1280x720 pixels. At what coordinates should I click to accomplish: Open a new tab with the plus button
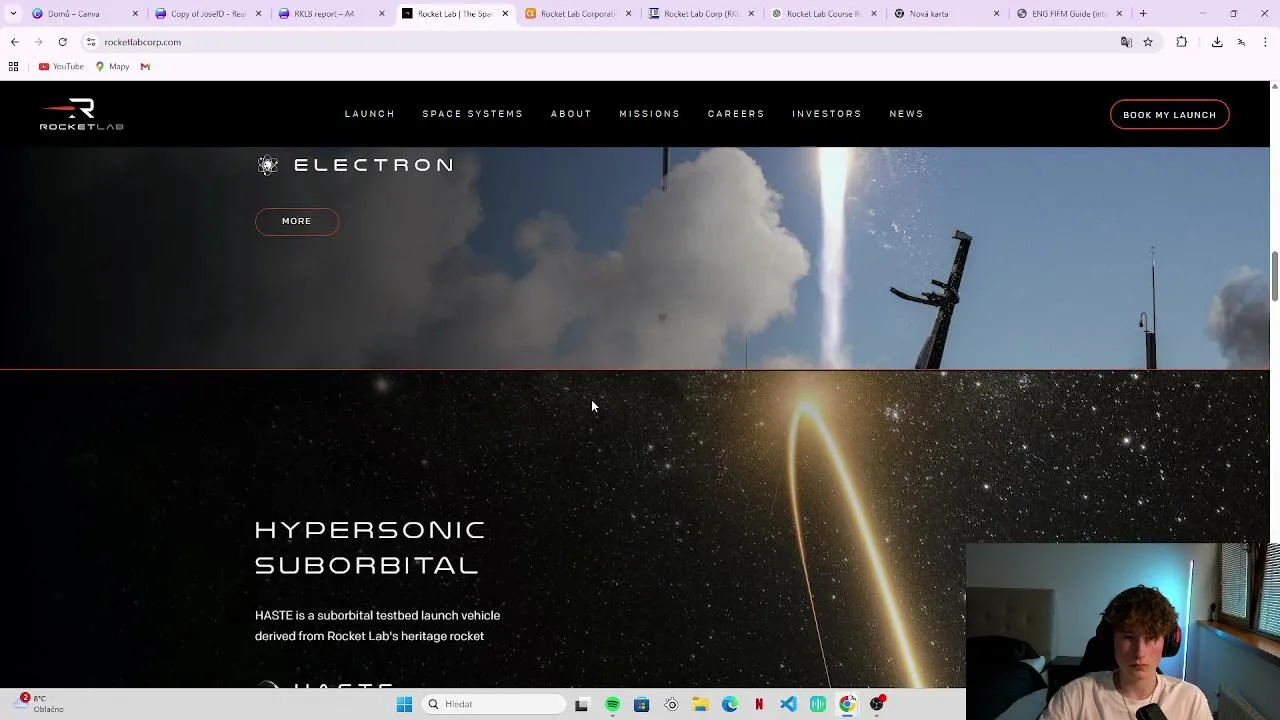click(1143, 14)
